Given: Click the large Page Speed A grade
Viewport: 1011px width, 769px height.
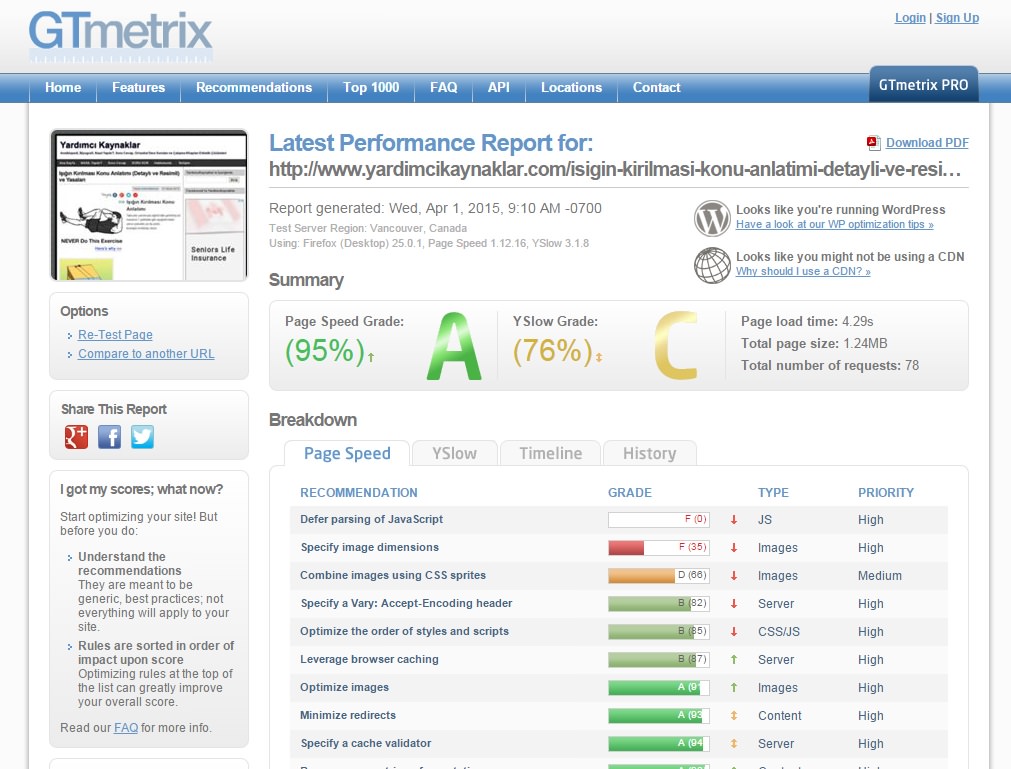Looking at the screenshot, I should (453, 347).
